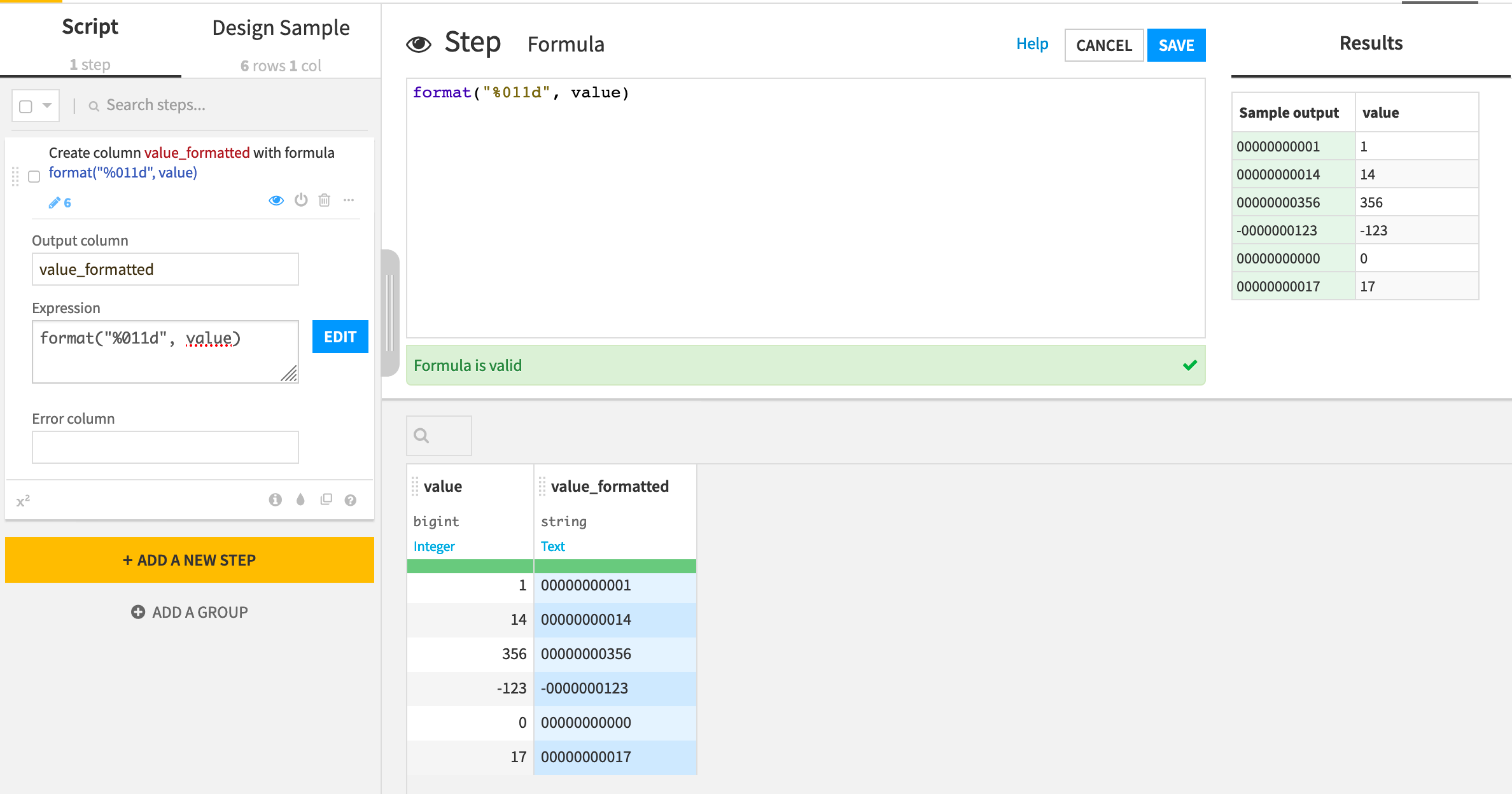
Task: Click the duplicate step icon
Action: (326, 500)
